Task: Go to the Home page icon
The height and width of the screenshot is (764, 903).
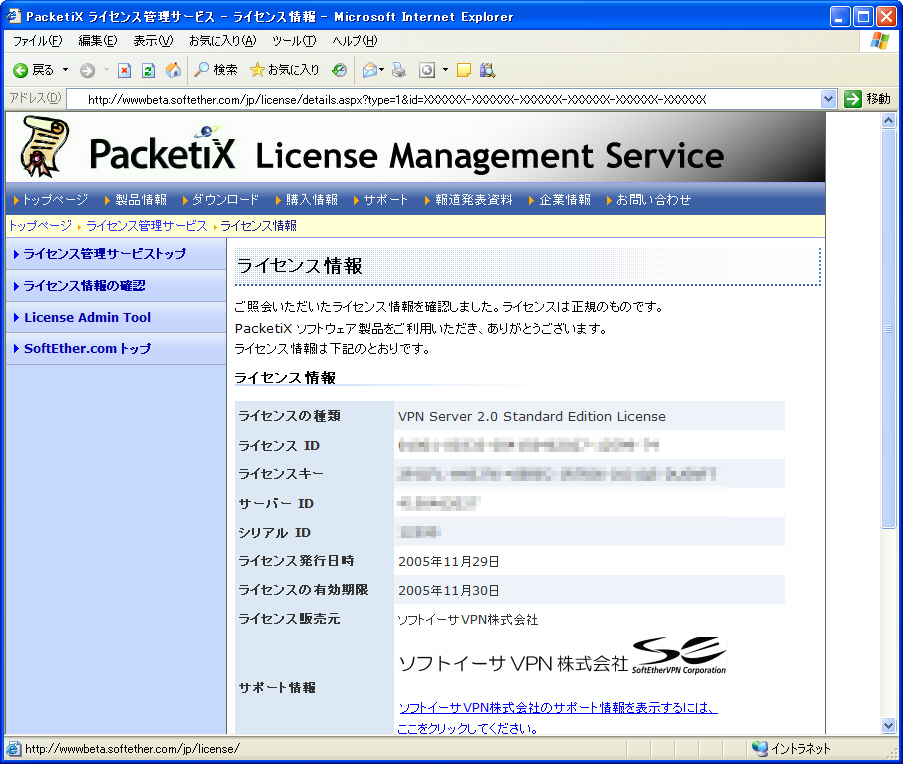Action: [173, 70]
